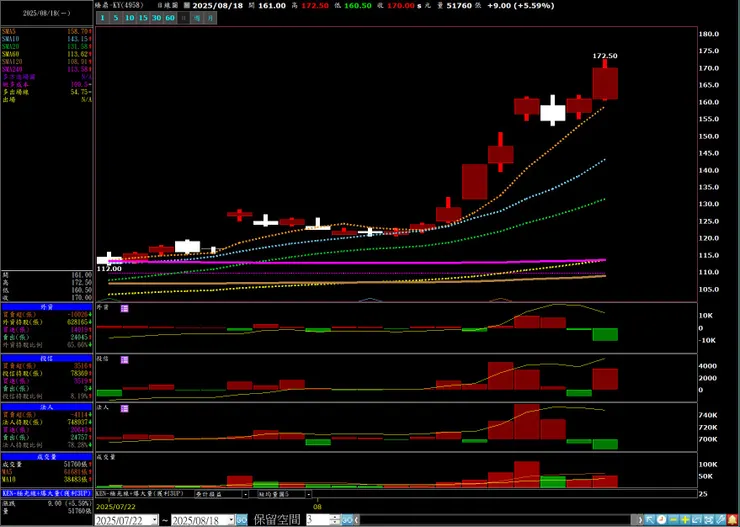The width and height of the screenshot is (740, 527).
Task: Click the SMA120 indicator row
Action: (47, 61)
